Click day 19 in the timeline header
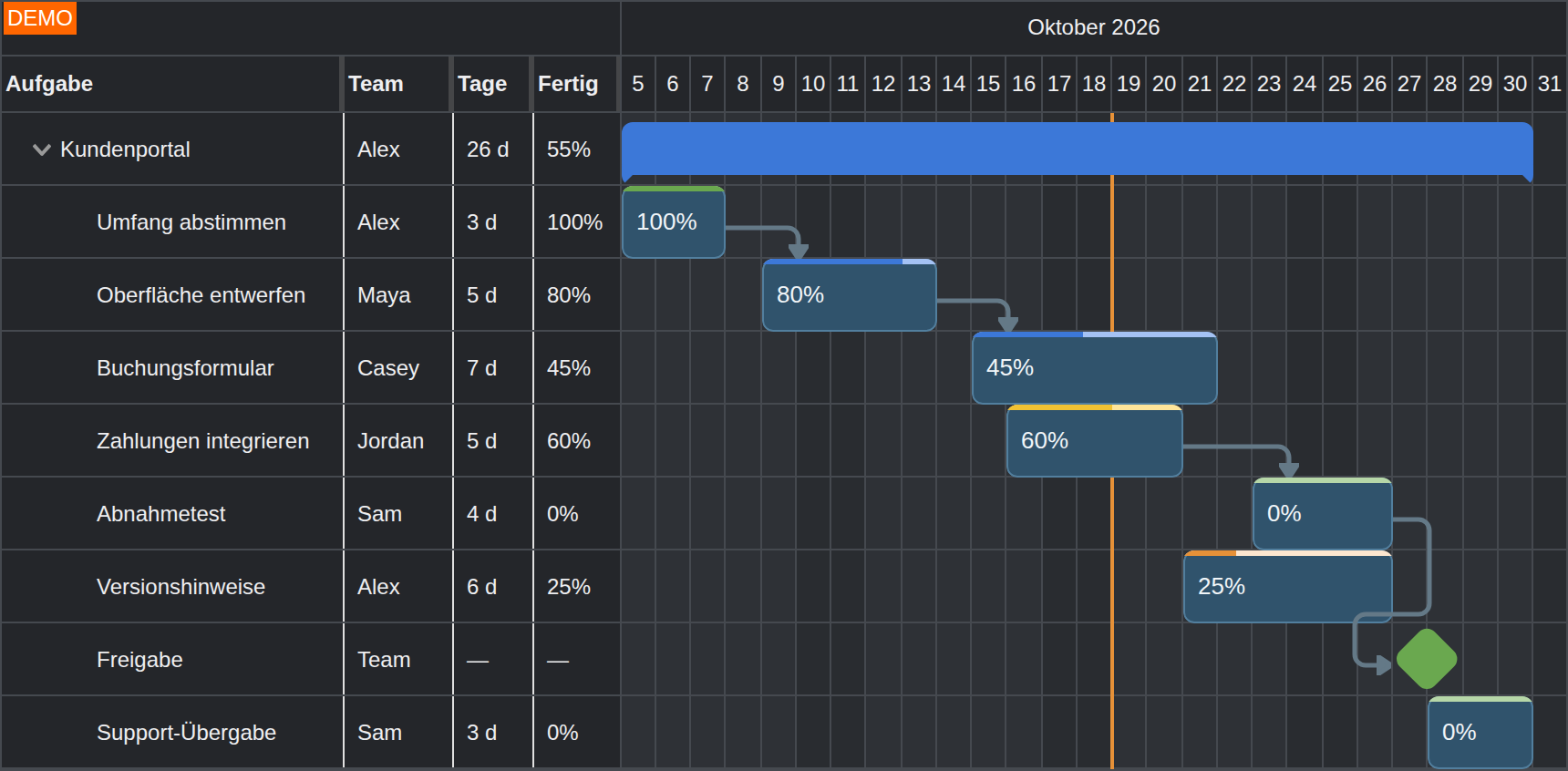Viewport: 1568px width, 771px height. coord(1129,84)
